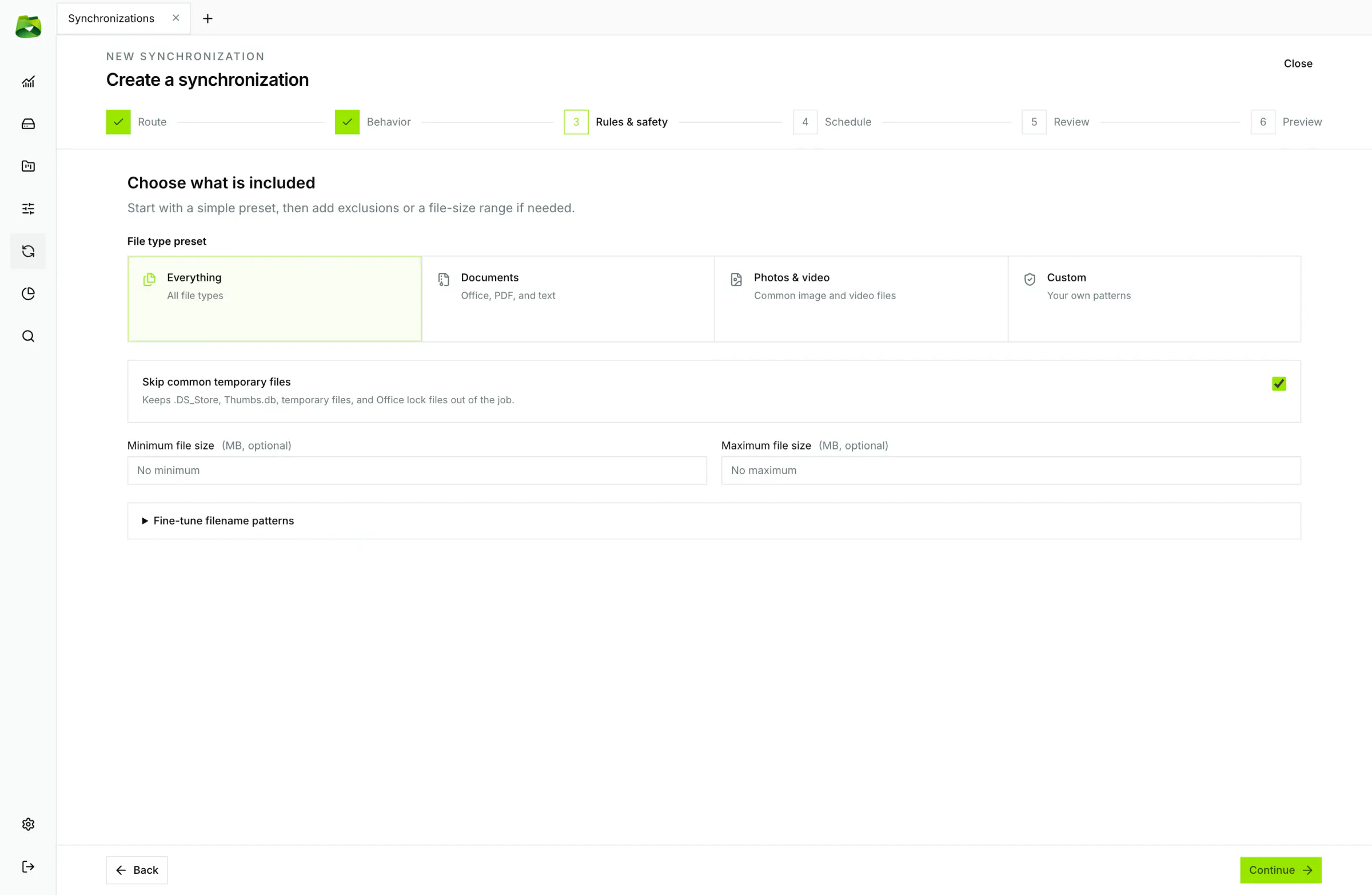Open the sliders icon in sidebar
The image size is (1372, 895).
click(27, 209)
